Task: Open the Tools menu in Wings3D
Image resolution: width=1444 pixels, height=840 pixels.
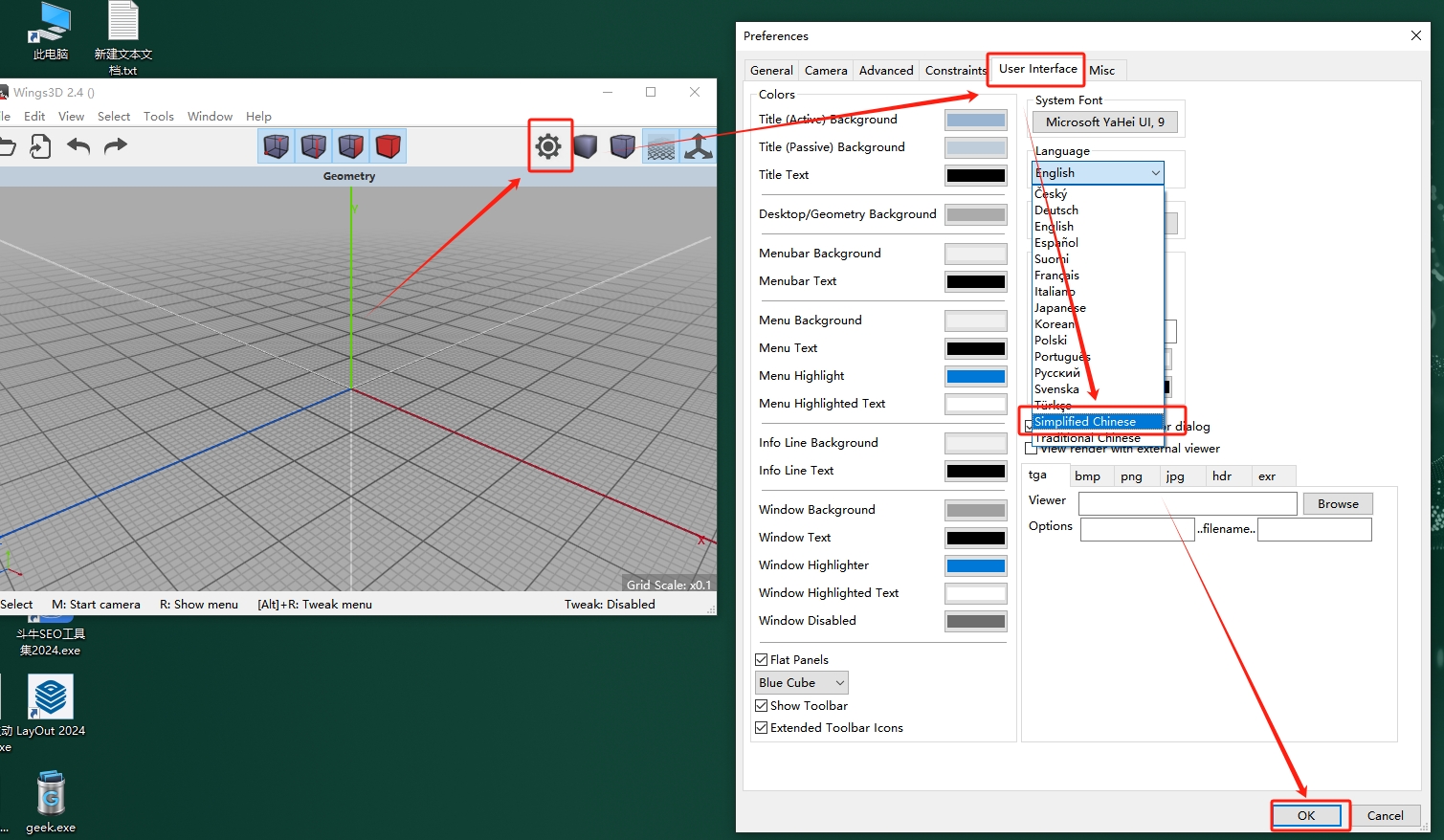Action: [x=159, y=117]
